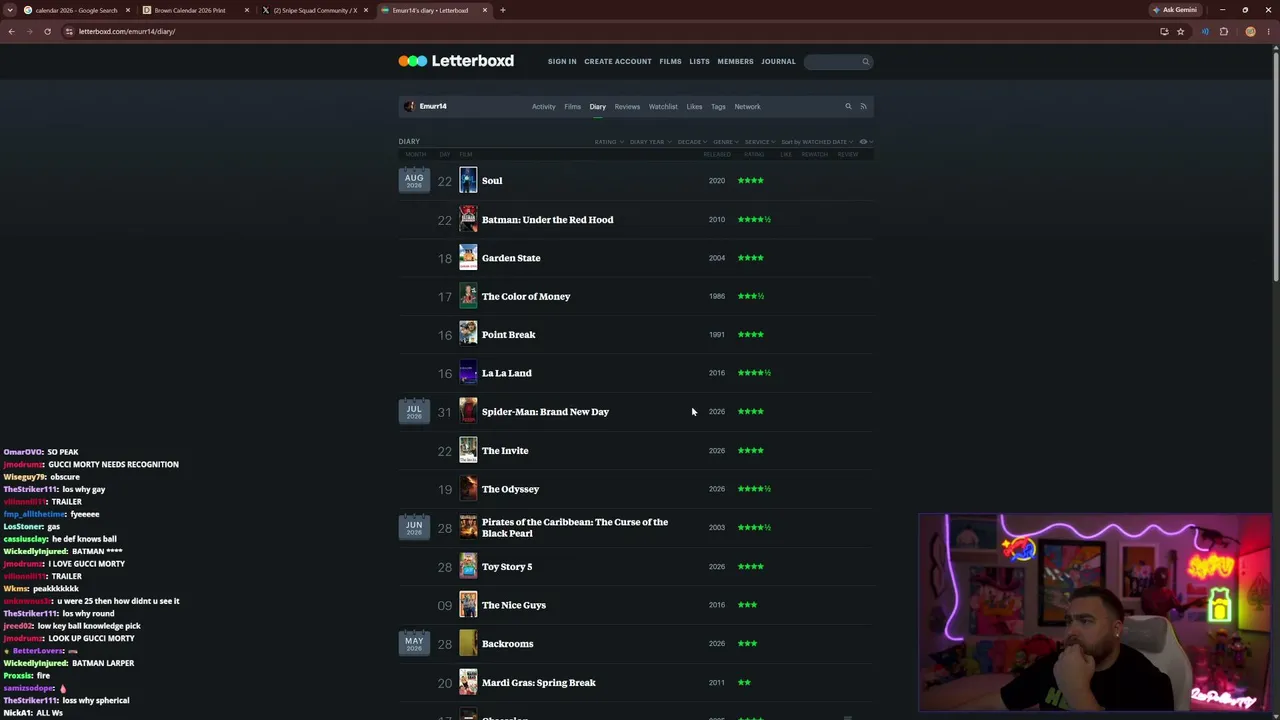Click the blue audio extension icon
Screen dimensions: 1280x720
point(1205,31)
